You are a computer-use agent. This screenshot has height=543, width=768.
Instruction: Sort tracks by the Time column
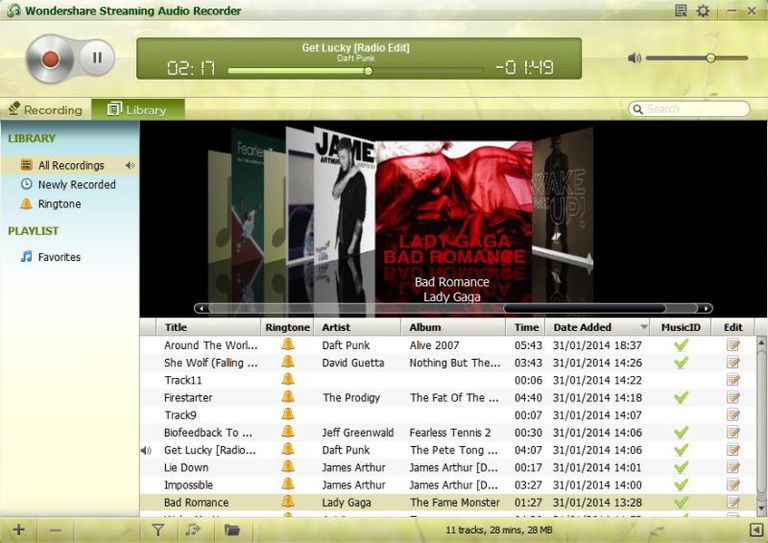(526, 327)
